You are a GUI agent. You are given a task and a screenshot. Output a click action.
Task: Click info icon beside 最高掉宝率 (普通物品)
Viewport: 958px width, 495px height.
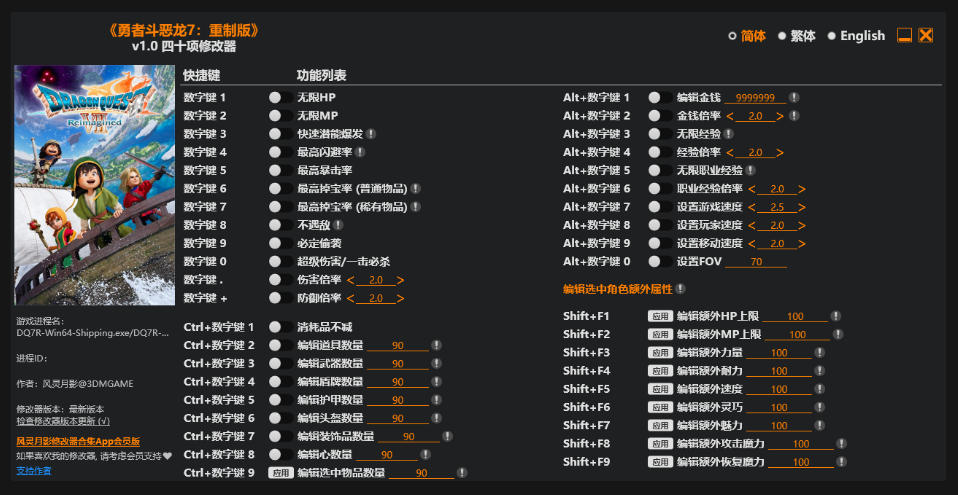point(415,189)
